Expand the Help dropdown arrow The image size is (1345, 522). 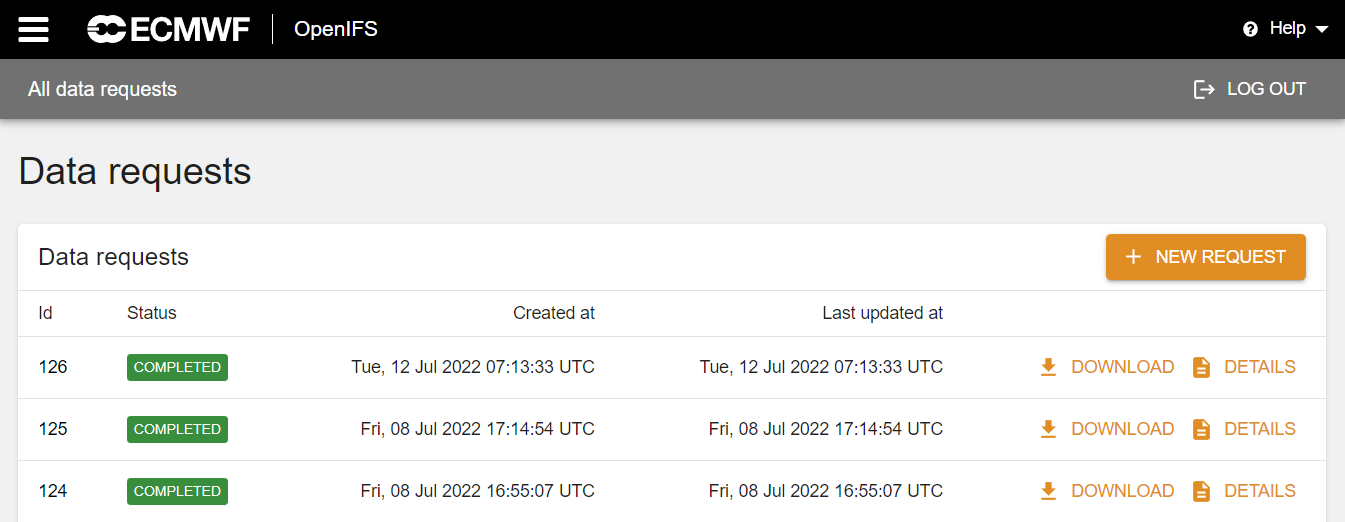coord(1322,29)
